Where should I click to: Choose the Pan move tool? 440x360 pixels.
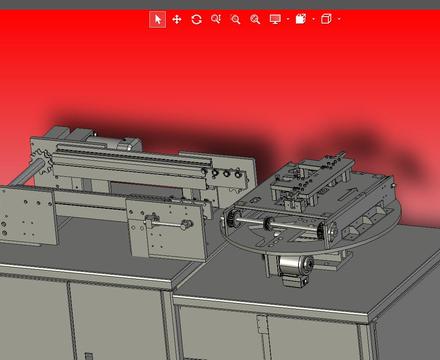click(x=177, y=19)
